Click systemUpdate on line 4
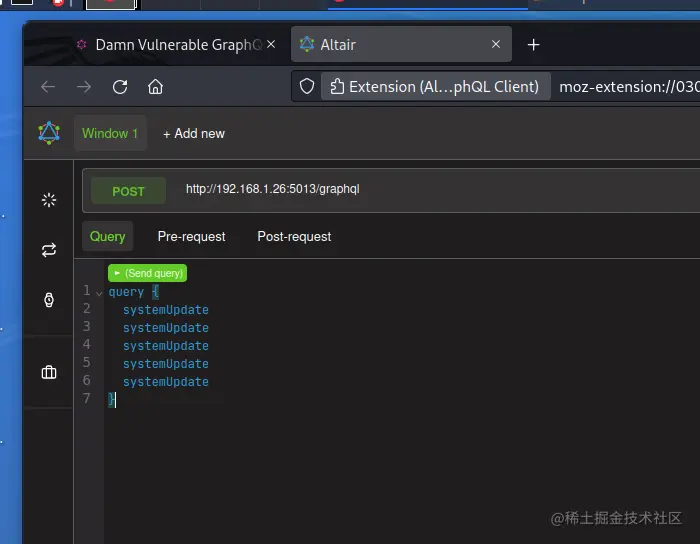 pos(166,346)
